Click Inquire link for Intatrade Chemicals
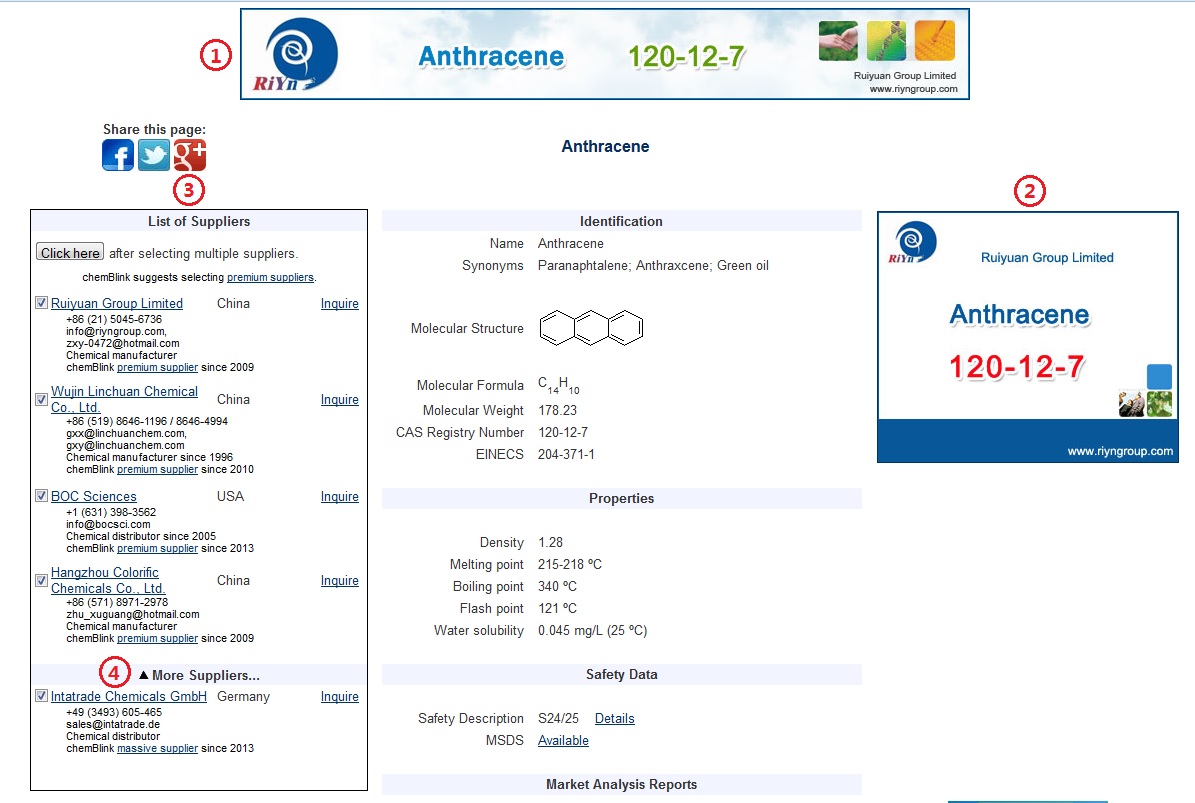The image size is (1195, 803). tap(339, 697)
